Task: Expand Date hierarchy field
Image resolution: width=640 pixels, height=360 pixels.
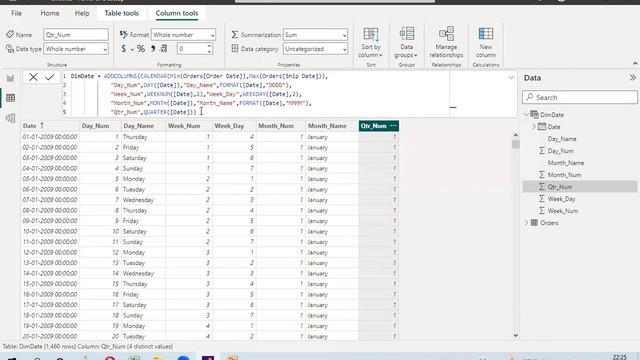Action: (x=533, y=127)
